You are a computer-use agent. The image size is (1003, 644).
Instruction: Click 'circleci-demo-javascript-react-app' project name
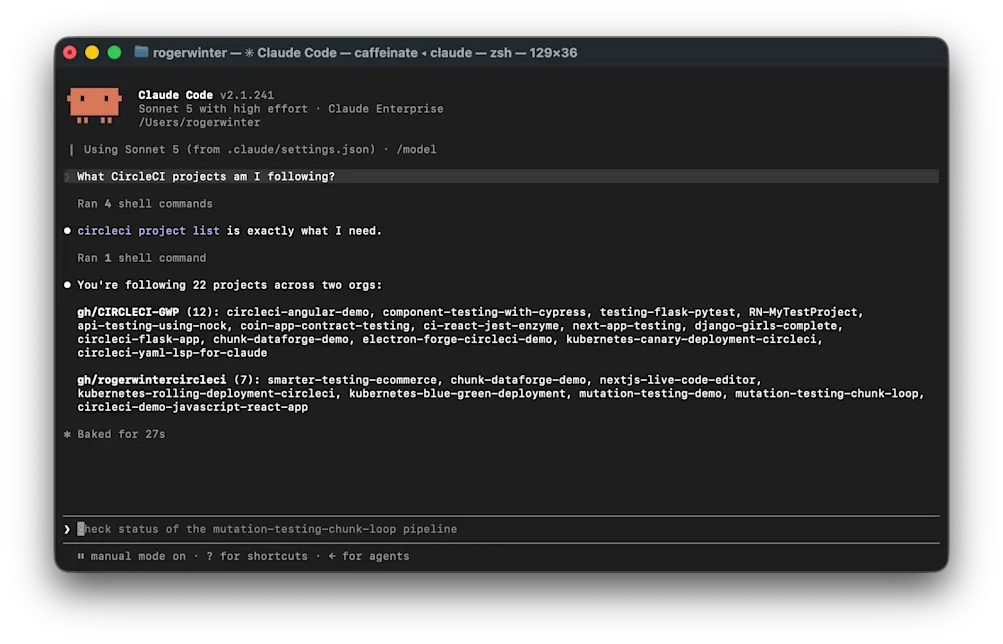(x=193, y=407)
